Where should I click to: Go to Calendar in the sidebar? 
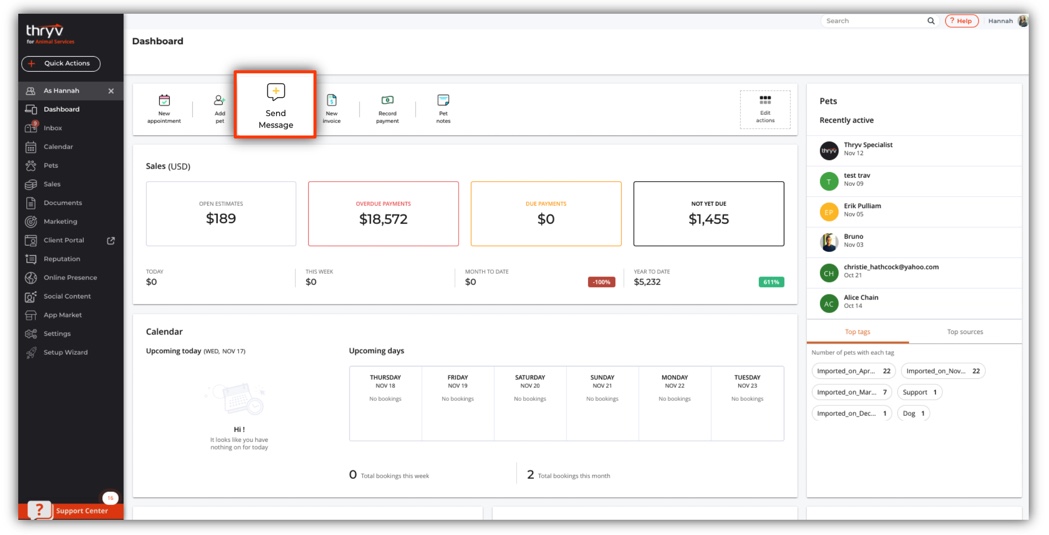(58, 146)
